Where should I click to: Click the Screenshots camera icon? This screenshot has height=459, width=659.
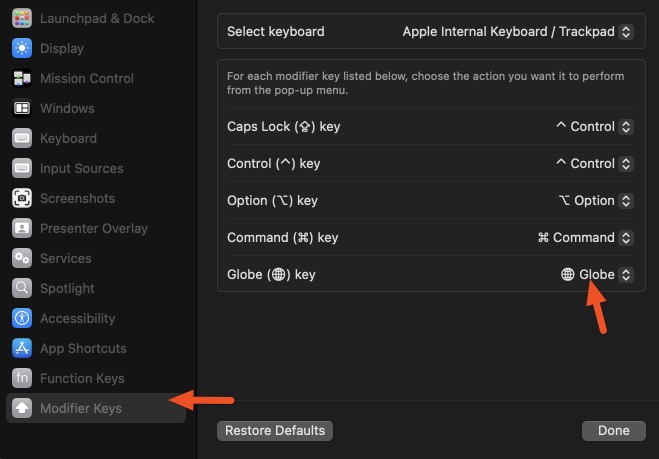click(x=22, y=198)
